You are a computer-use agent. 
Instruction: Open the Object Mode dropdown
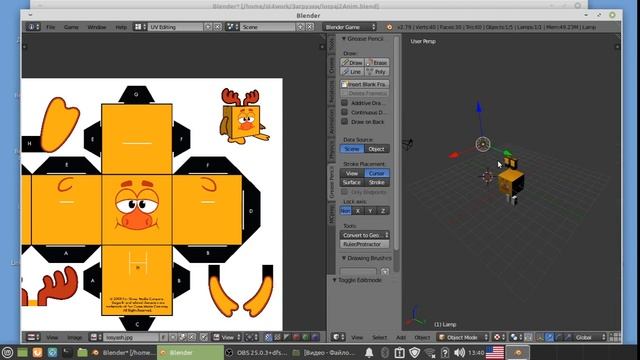(463, 337)
